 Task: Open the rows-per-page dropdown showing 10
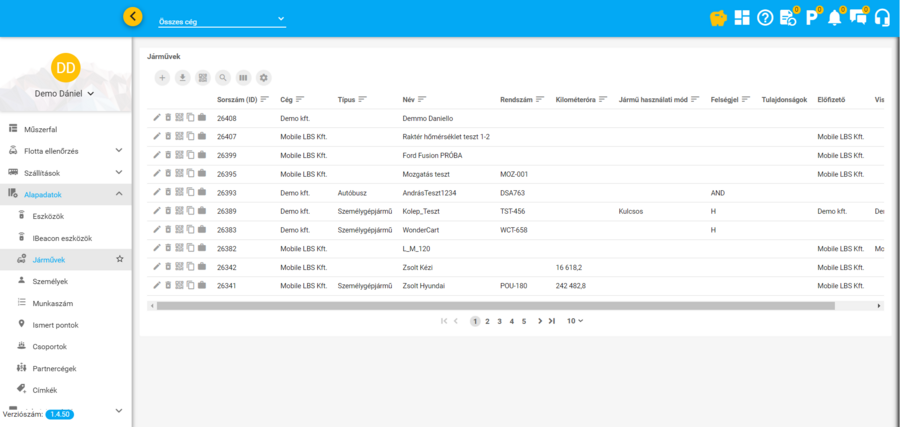(575, 321)
